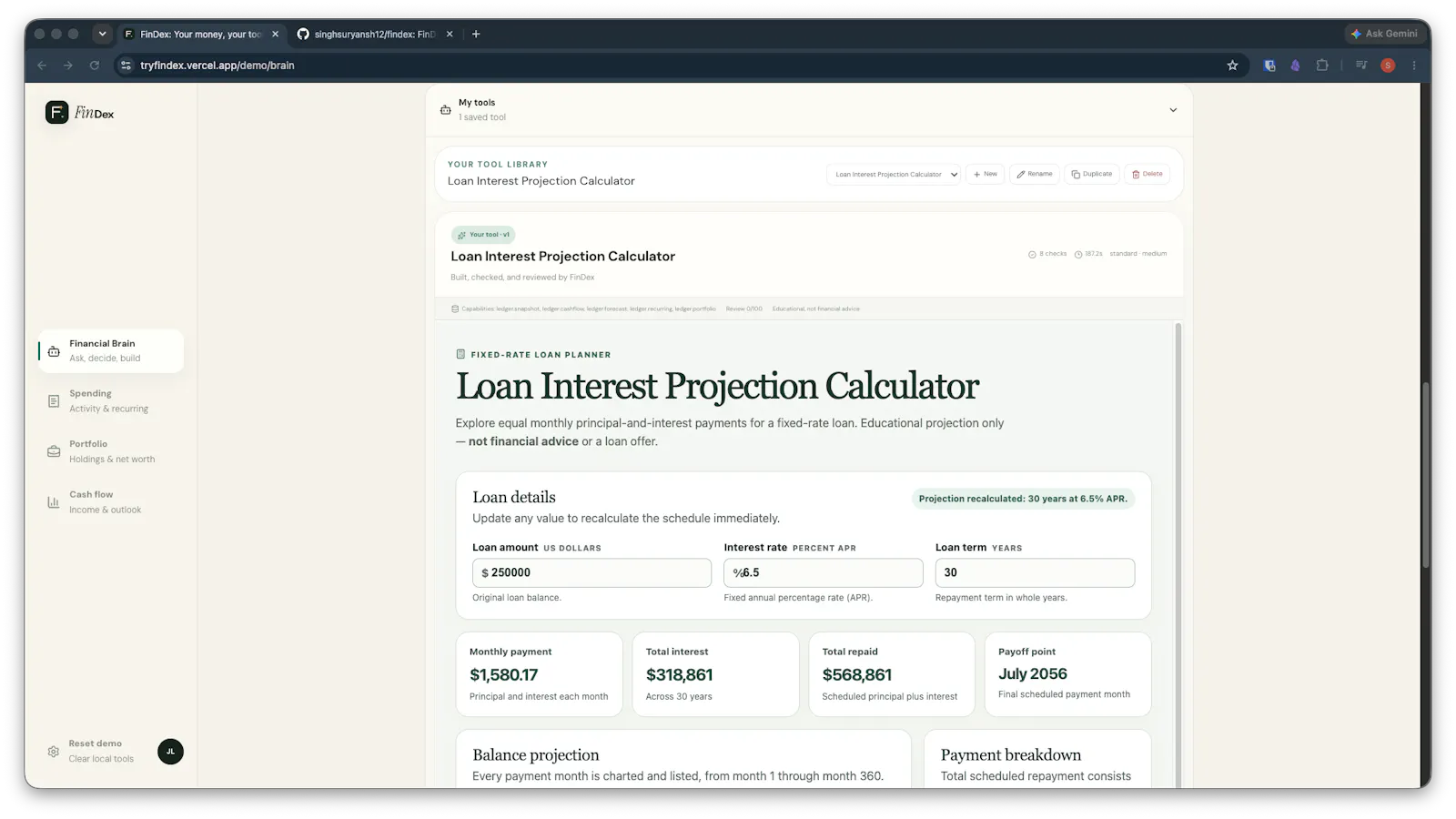This screenshot has height=819, width=1456.
Task: Go forward in browser history
Action: (68, 66)
